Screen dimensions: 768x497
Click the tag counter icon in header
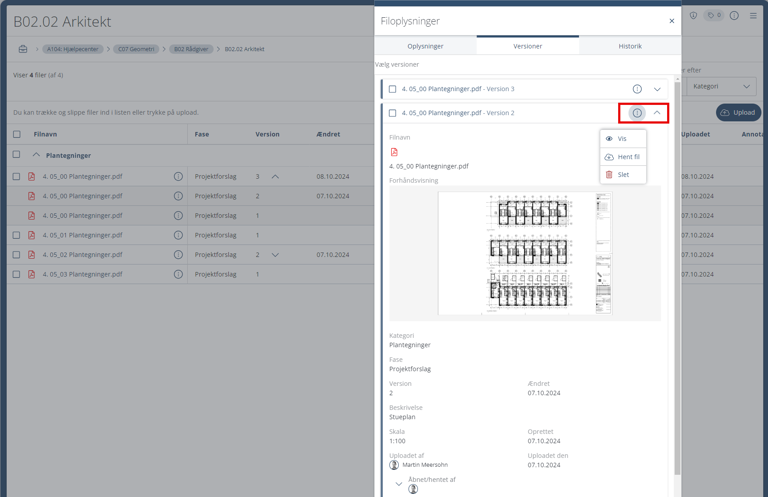pos(713,16)
